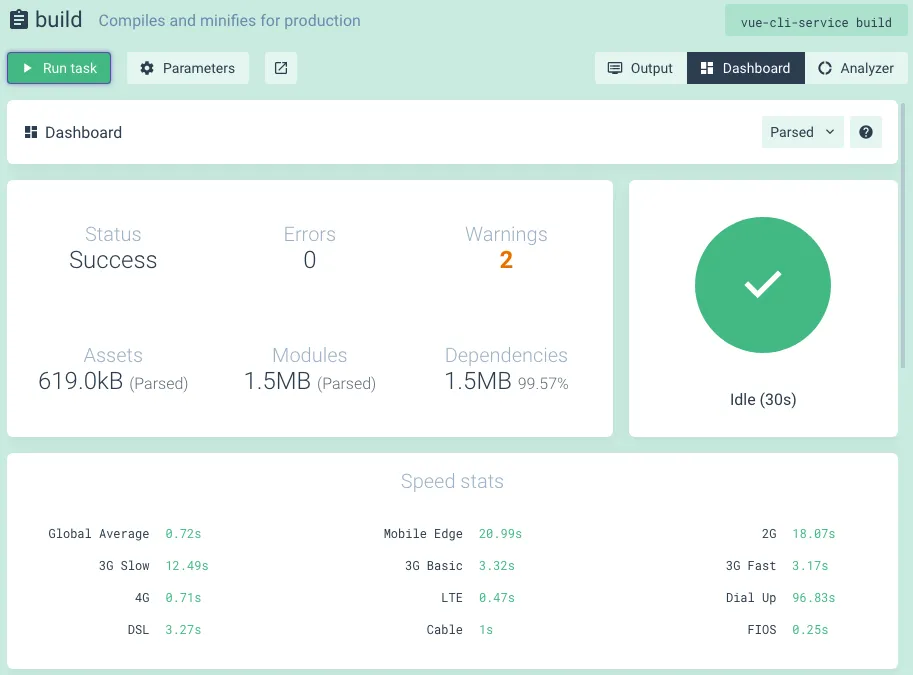Select the Dashboard tab
913x675 pixels.
point(746,68)
